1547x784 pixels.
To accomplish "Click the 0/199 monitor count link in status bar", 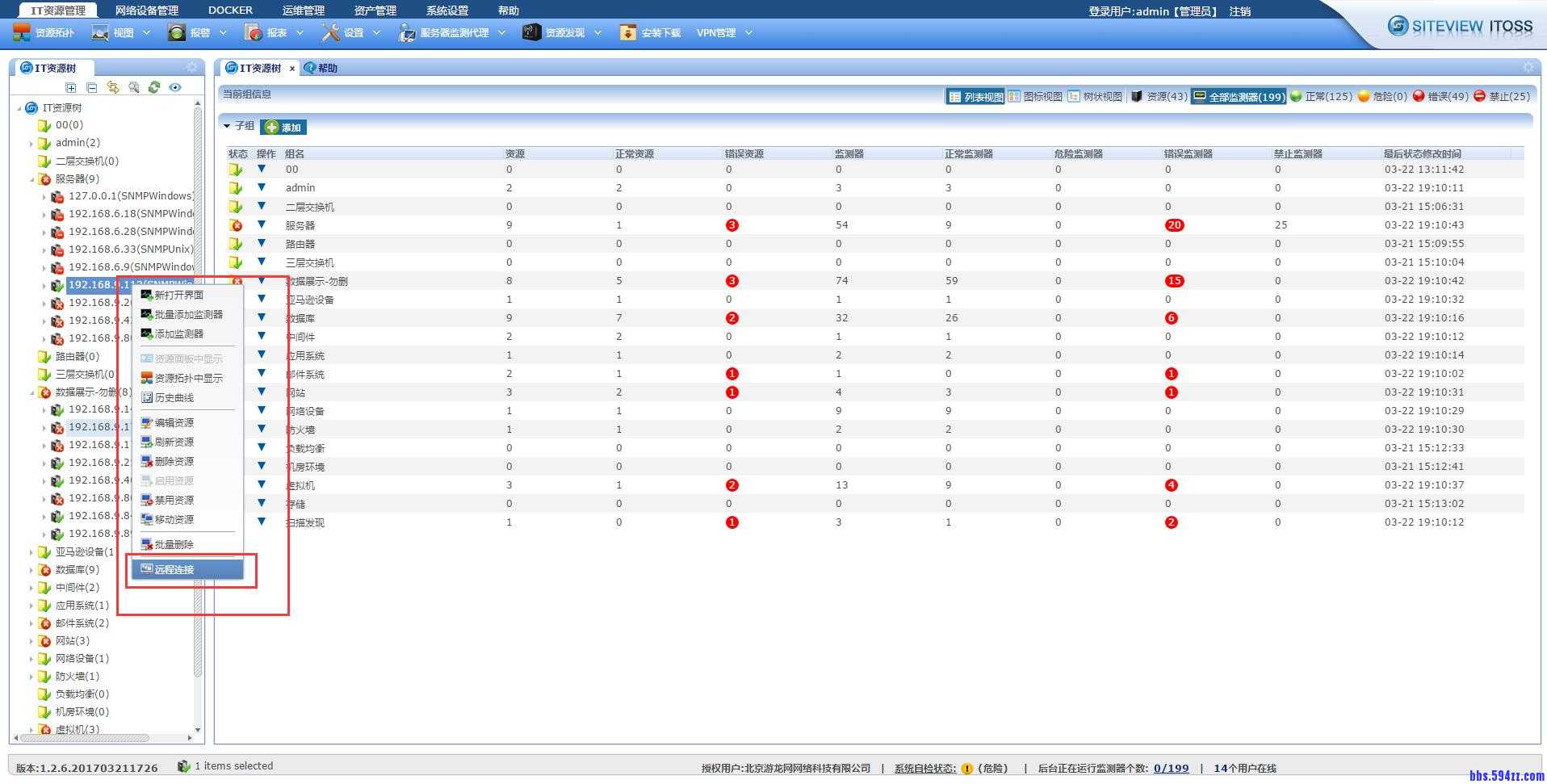I will 1171,767.
